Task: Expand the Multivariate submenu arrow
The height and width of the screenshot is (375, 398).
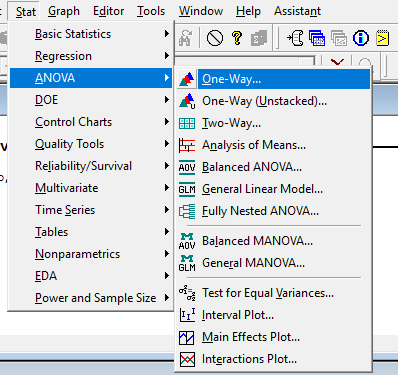Action: tap(167, 188)
